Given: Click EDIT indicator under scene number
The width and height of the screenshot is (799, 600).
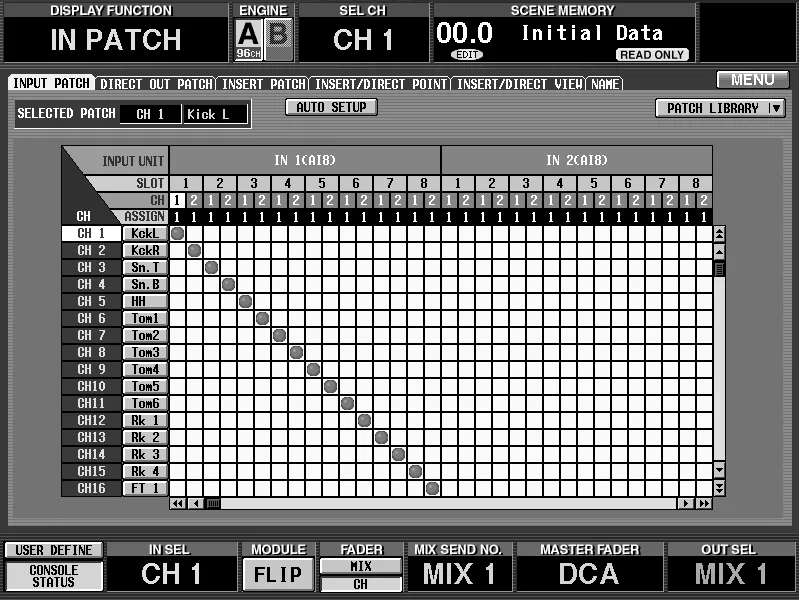Looking at the screenshot, I should 467,55.
